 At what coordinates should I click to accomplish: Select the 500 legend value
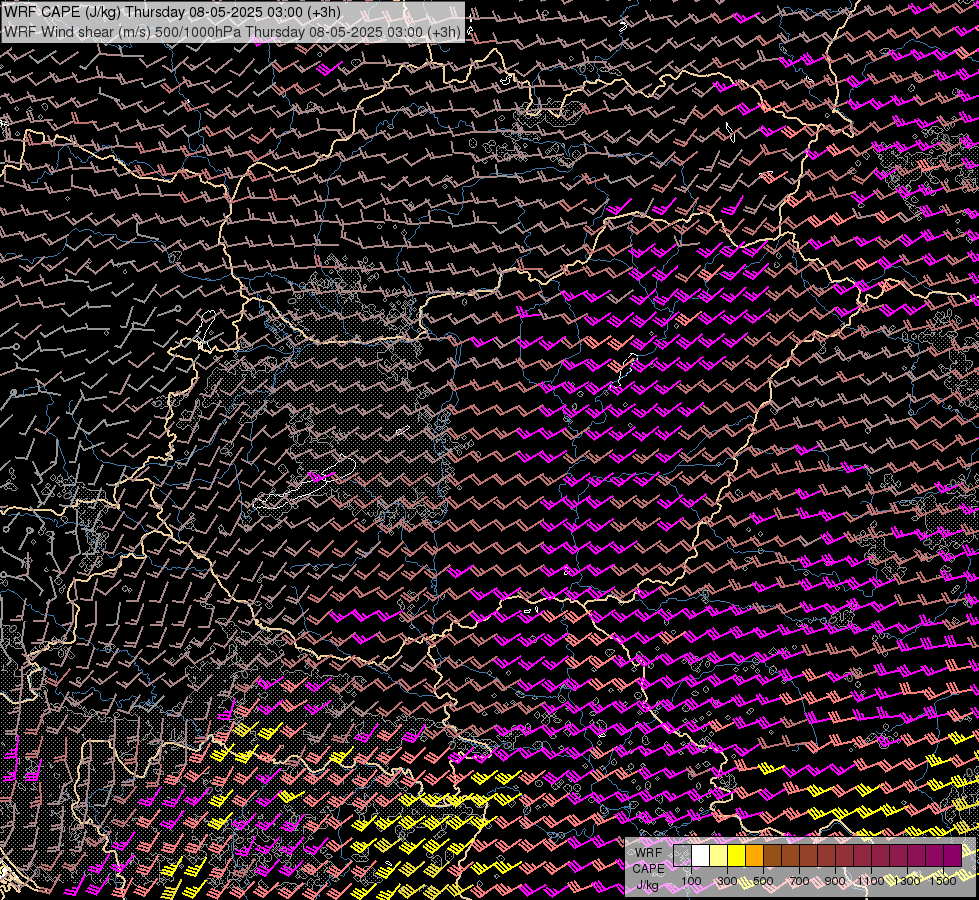[x=763, y=881]
